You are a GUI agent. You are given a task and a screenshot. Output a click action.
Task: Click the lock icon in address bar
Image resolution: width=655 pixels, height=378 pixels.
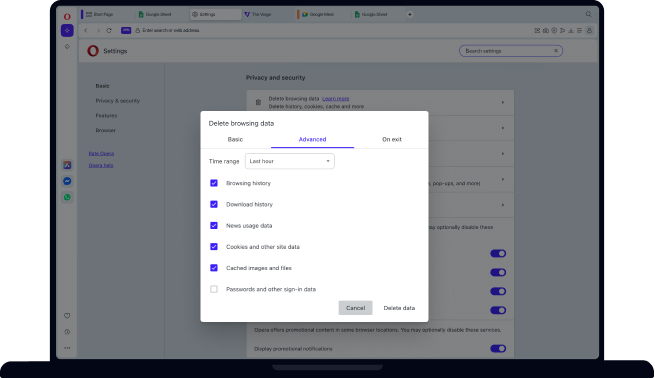coord(137,30)
